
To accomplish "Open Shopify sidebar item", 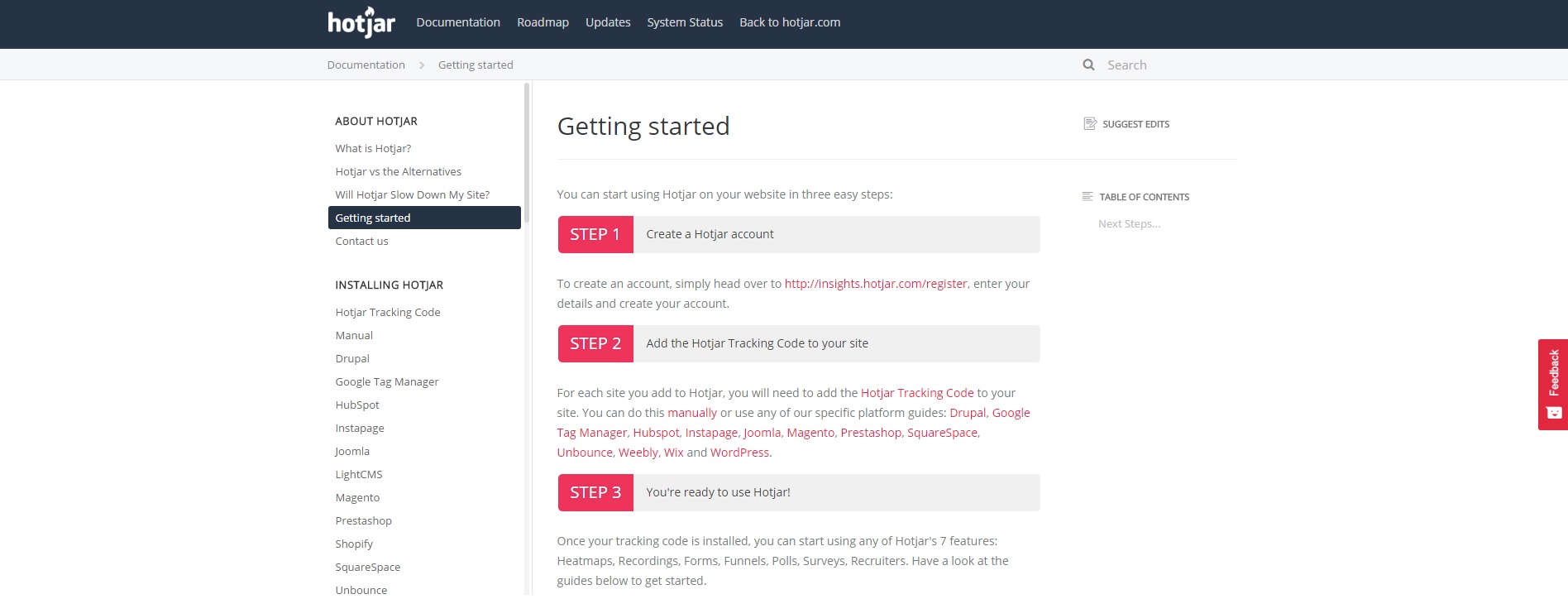I will pyautogui.click(x=354, y=544).
